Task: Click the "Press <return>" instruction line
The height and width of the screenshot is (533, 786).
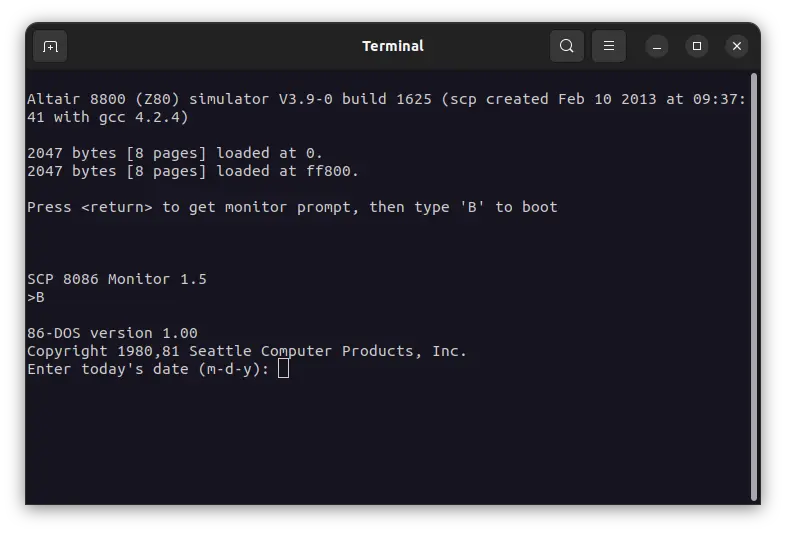Action: coord(292,207)
